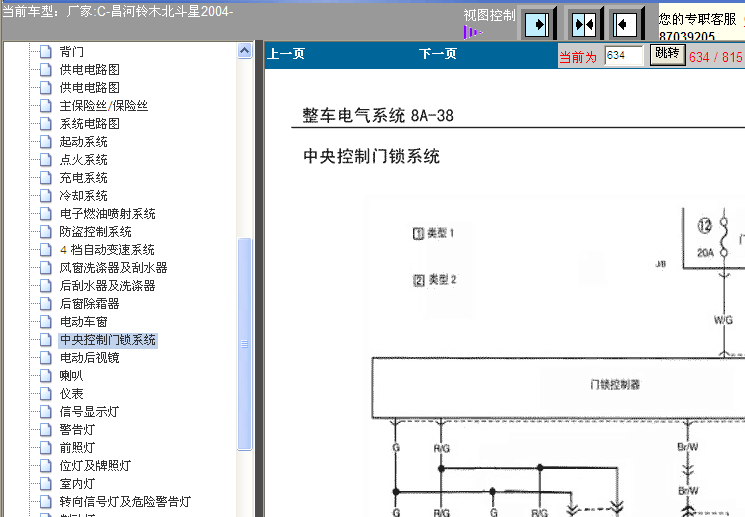
Task: Open the 背门 tree item
Action: 72,51
